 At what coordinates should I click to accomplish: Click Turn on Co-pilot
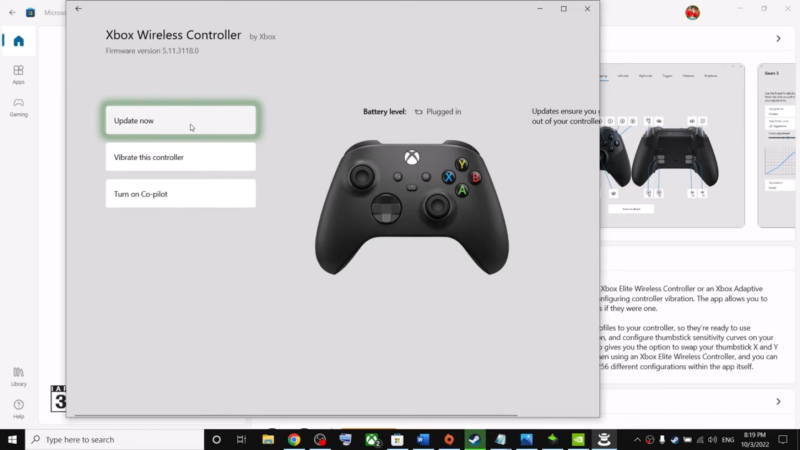pos(181,193)
